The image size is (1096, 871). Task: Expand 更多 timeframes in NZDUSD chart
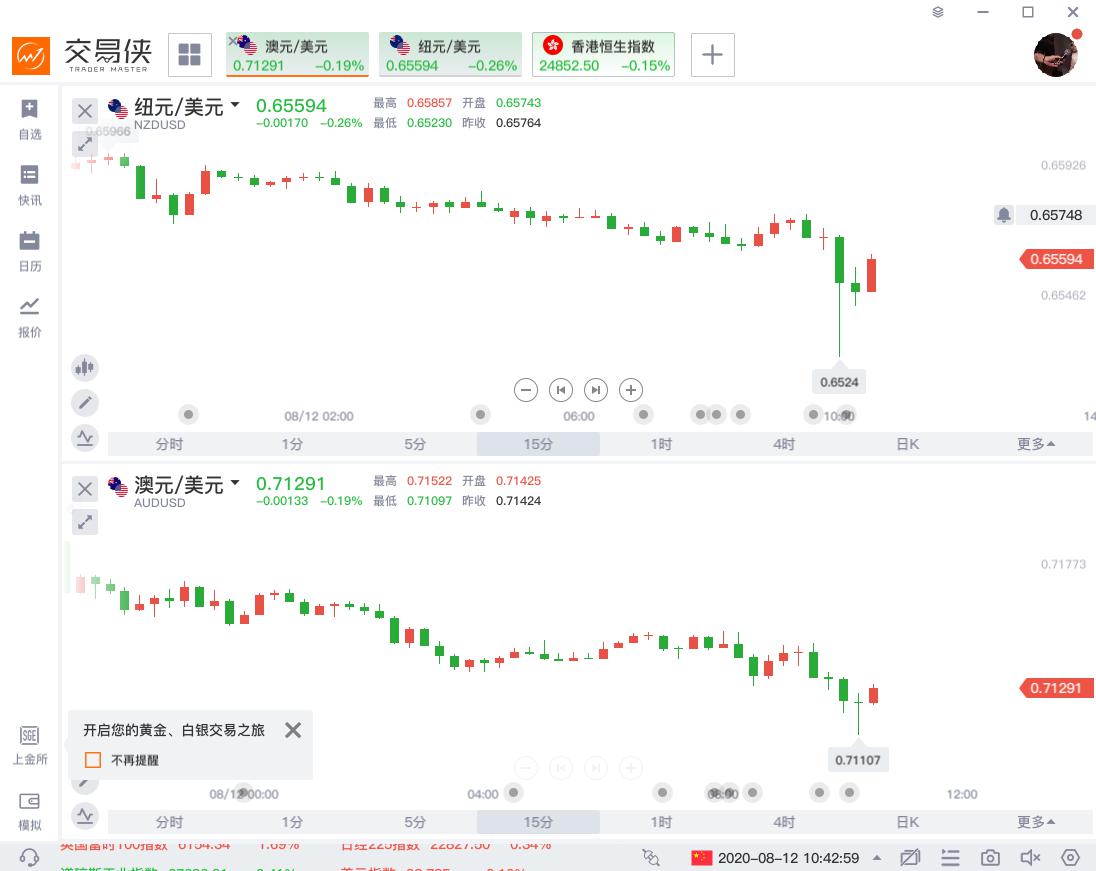click(1036, 444)
